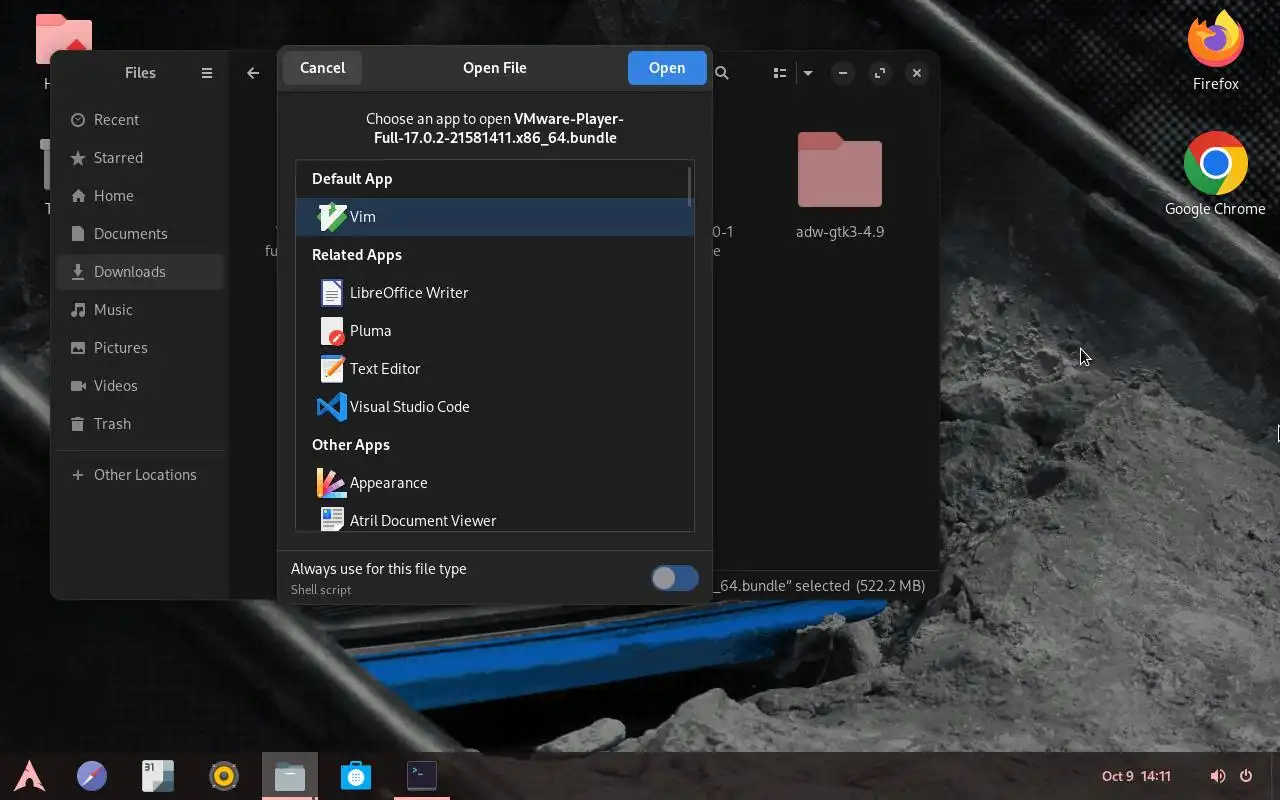Cancel the Open File dialog

322,68
